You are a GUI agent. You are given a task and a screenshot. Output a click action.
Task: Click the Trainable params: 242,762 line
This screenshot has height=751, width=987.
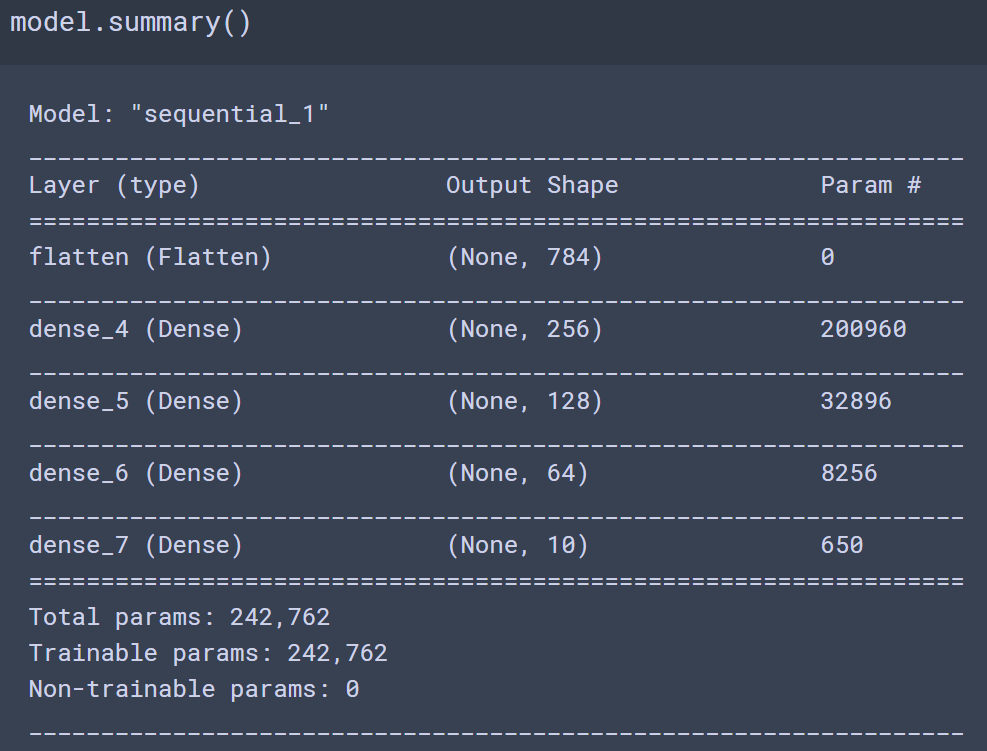click(x=208, y=653)
